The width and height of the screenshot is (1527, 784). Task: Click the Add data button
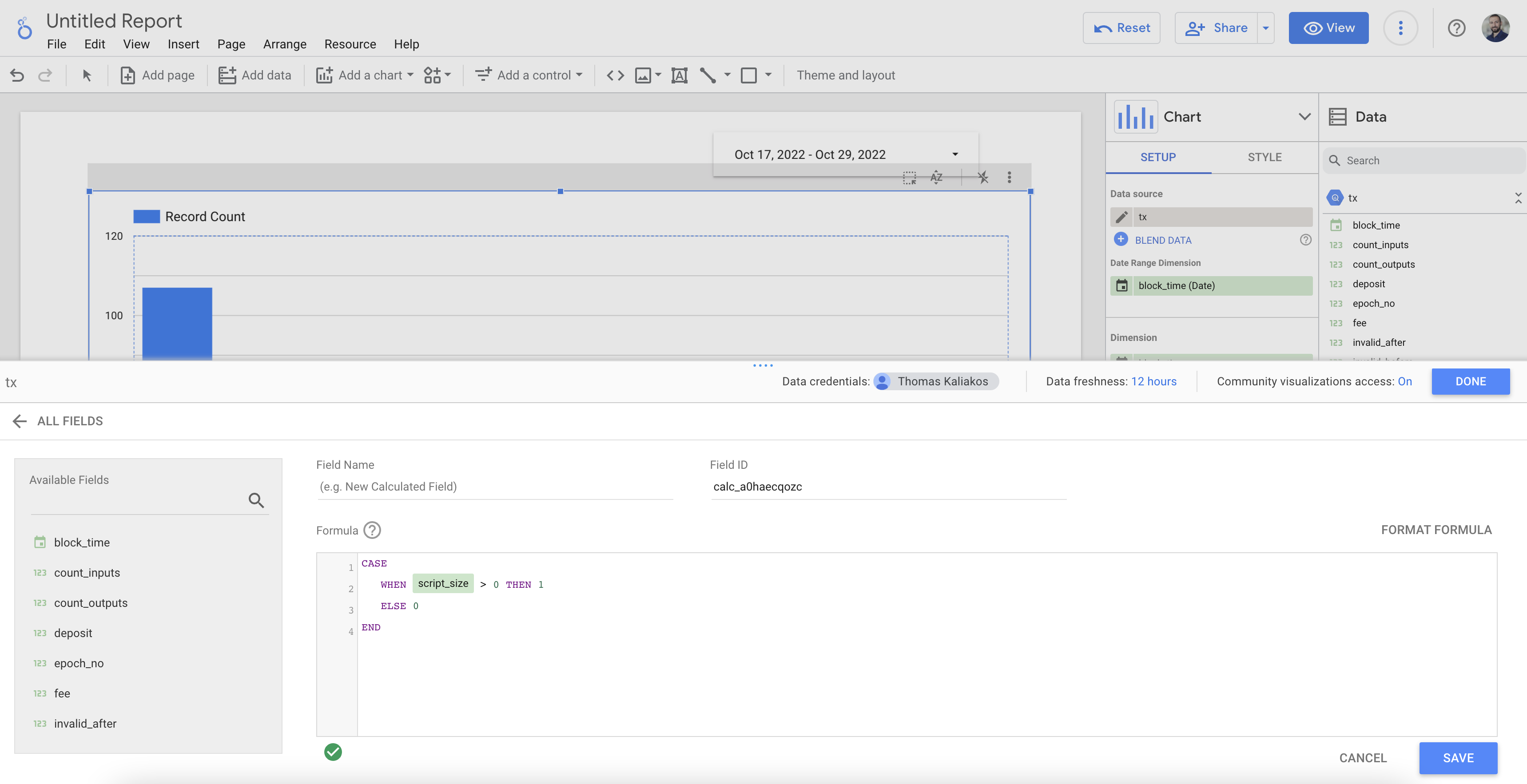pos(255,75)
